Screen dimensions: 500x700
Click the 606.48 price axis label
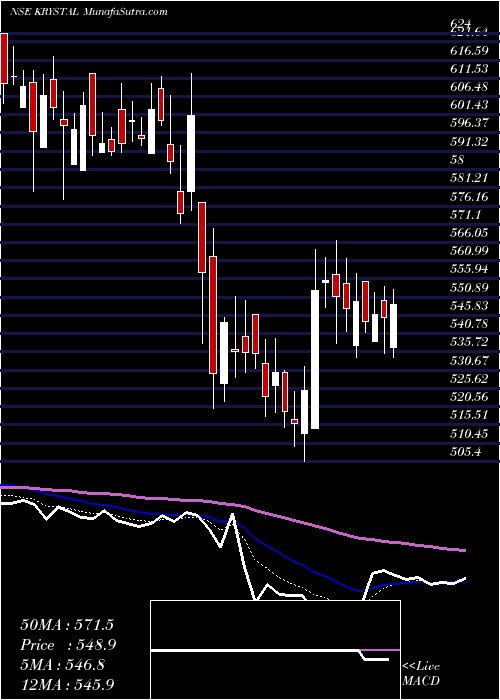pyautogui.click(x=469, y=87)
